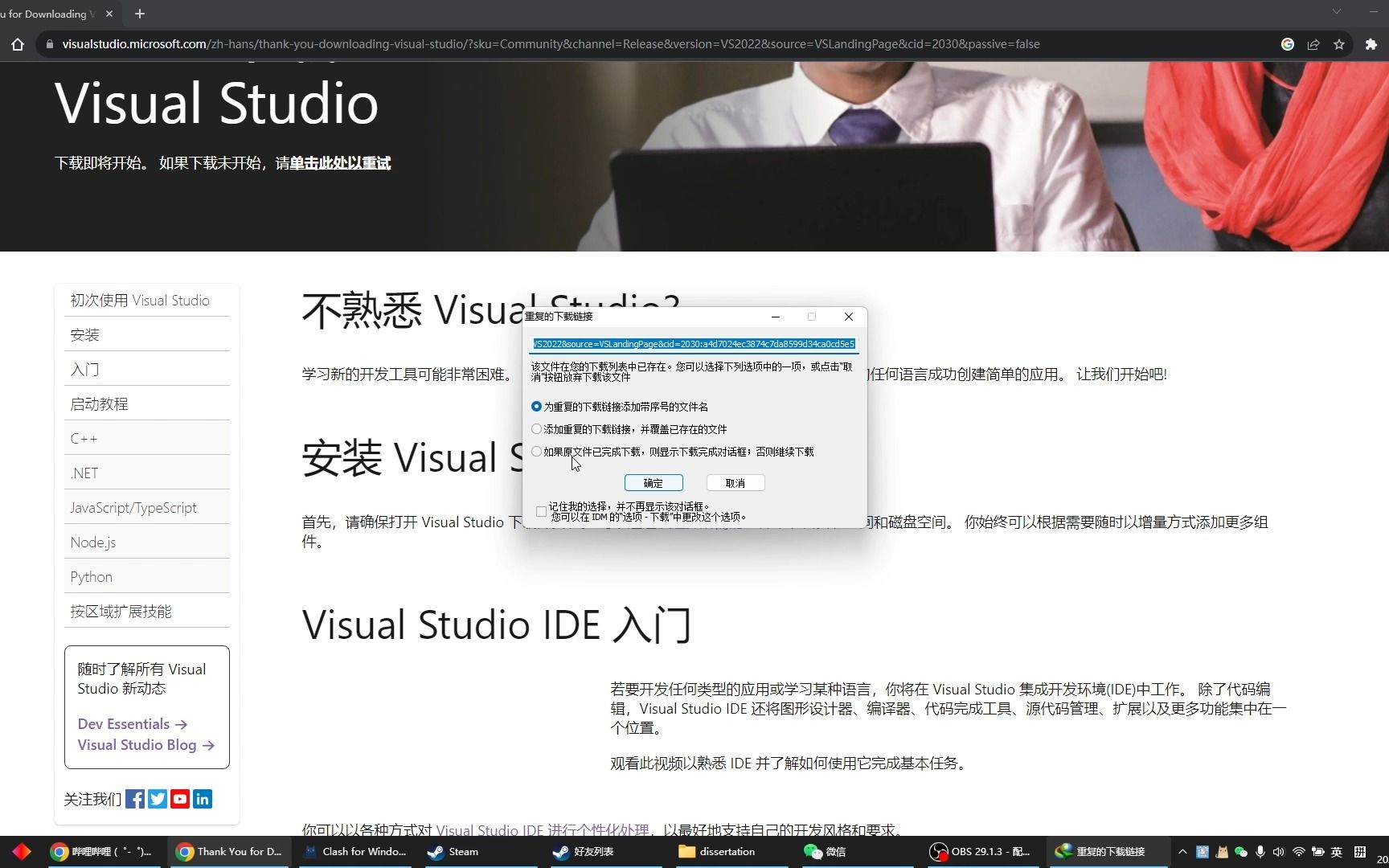Select JavaScript/TypeScript in sidebar

146,507
